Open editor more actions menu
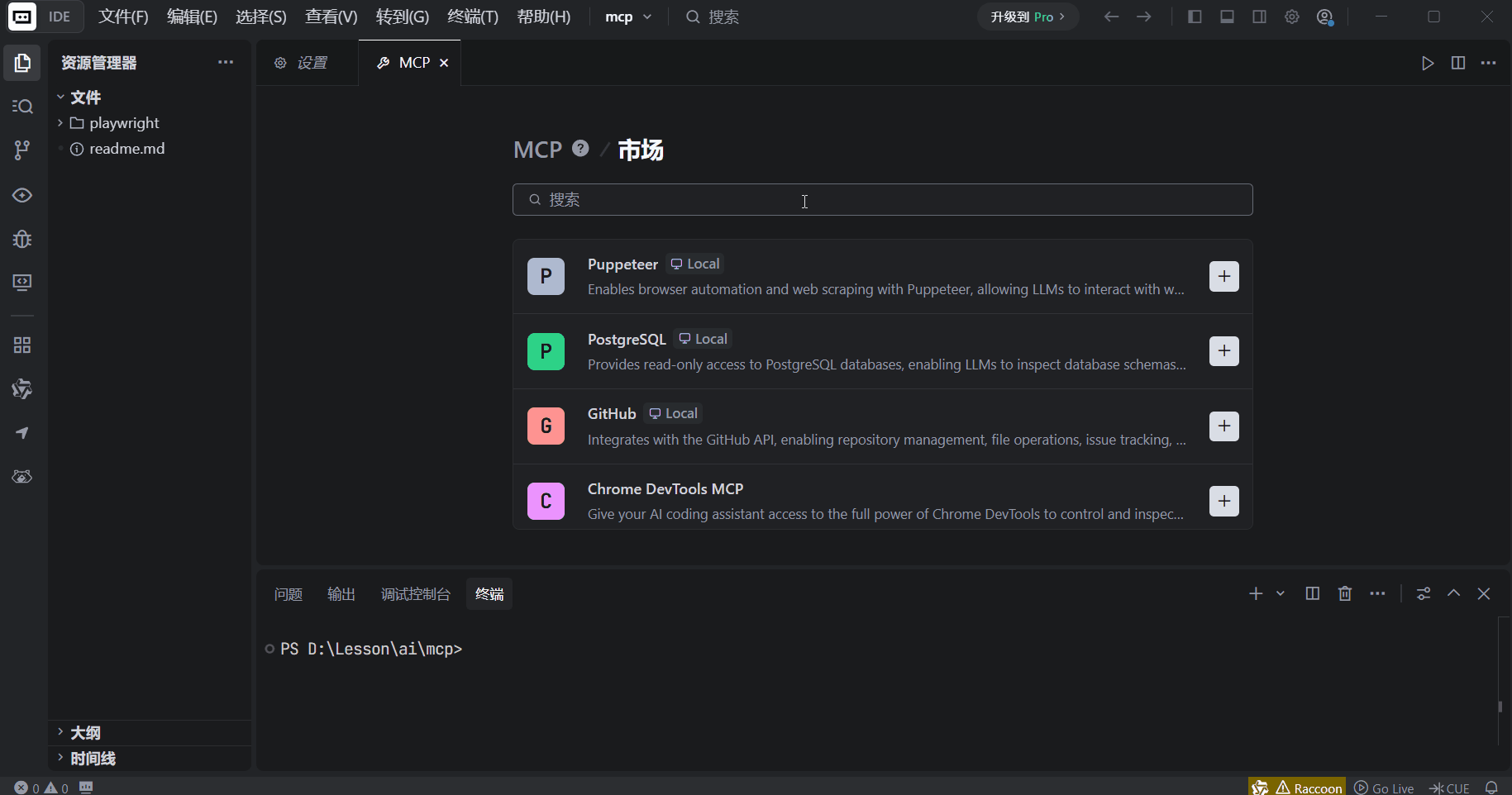Screen dimensions: 1512x795 point(1489,64)
